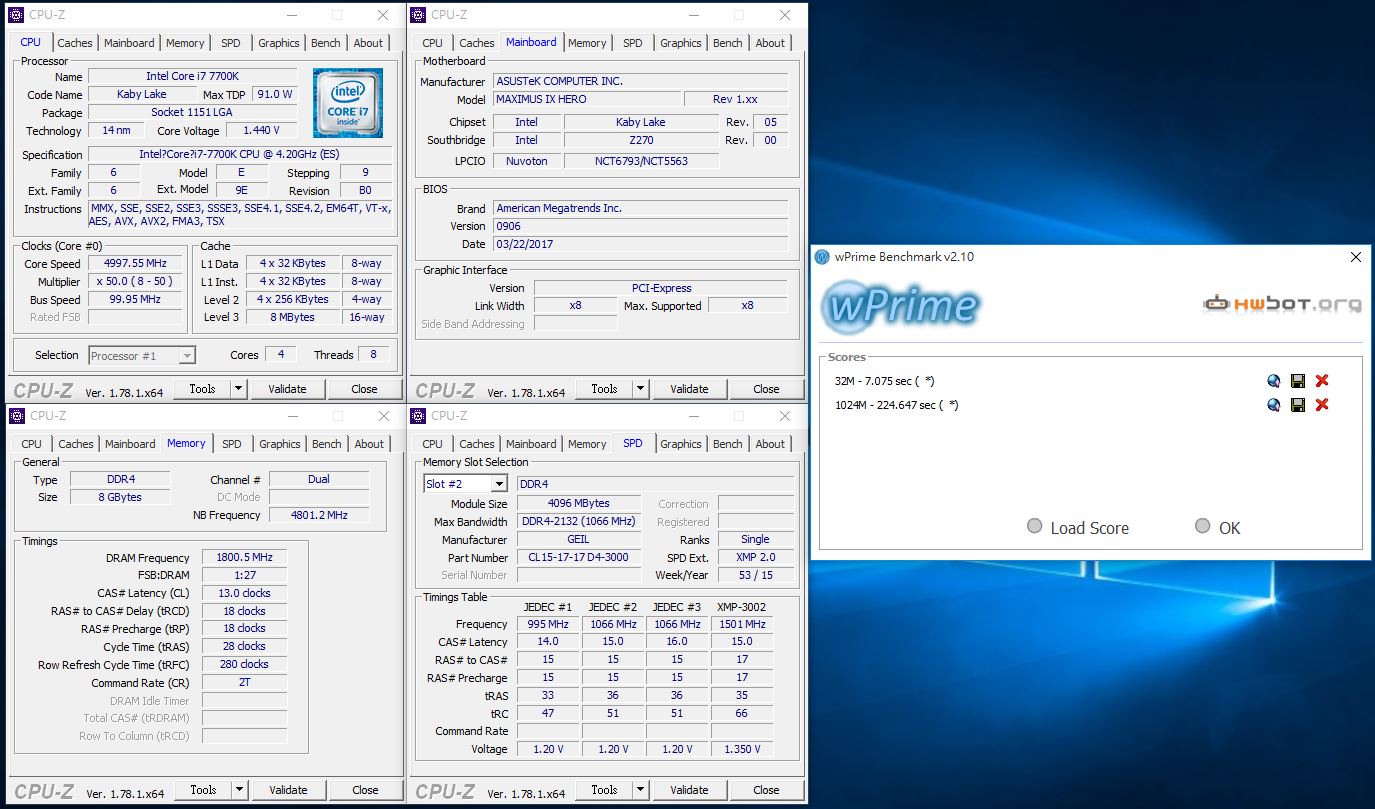1375x809 pixels.
Task: Click the FSB:DRAM ratio 1:27 value
Action: tap(244, 575)
